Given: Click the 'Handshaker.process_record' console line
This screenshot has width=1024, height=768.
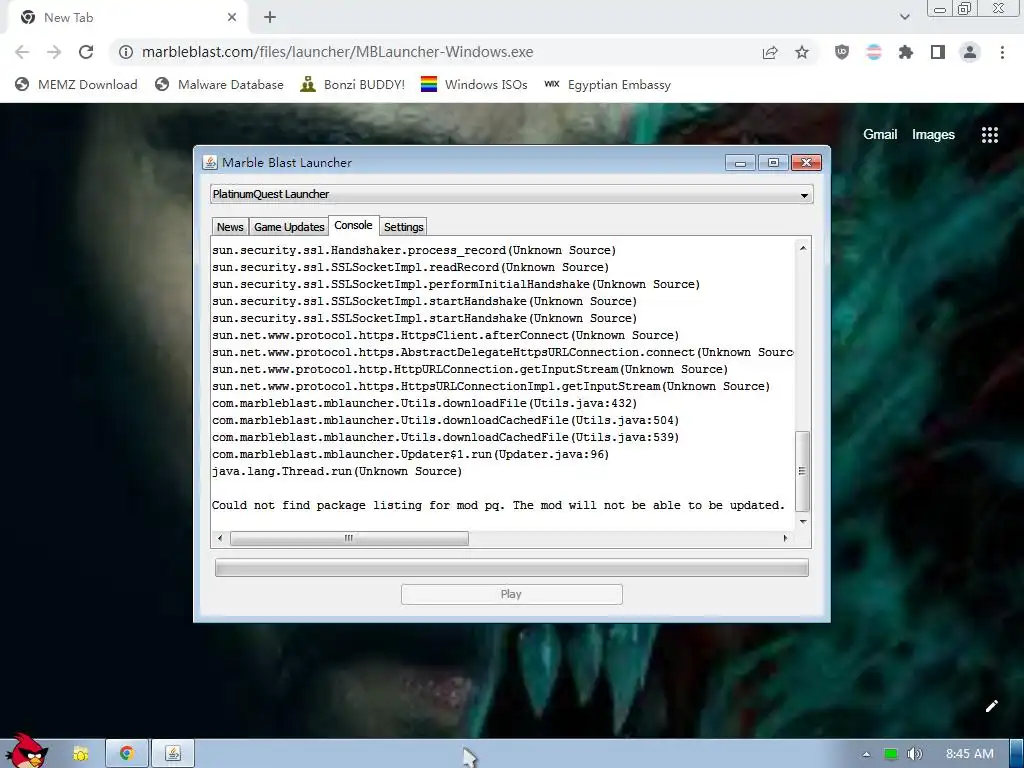Looking at the screenshot, I should coord(414,251).
